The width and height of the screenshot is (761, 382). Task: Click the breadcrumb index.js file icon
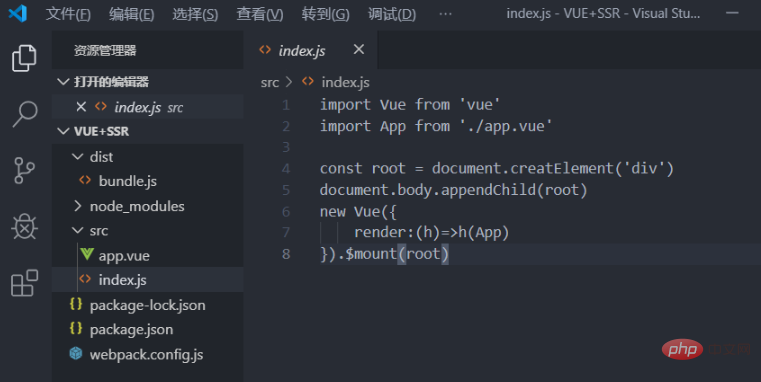[x=308, y=82]
